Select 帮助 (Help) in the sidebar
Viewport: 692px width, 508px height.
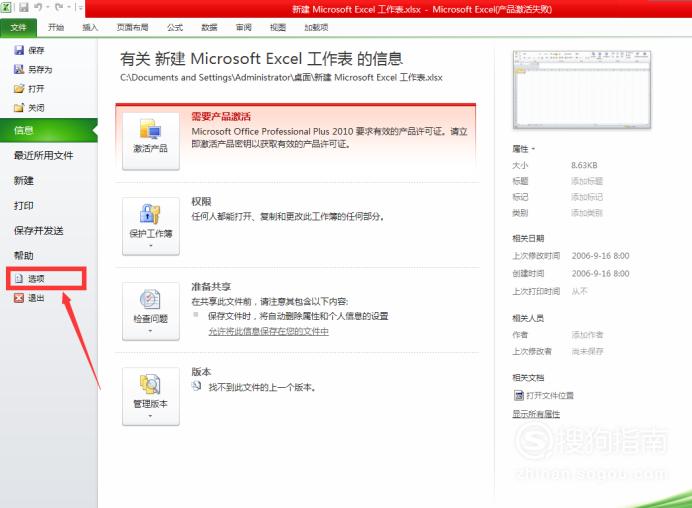coord(24,256)
